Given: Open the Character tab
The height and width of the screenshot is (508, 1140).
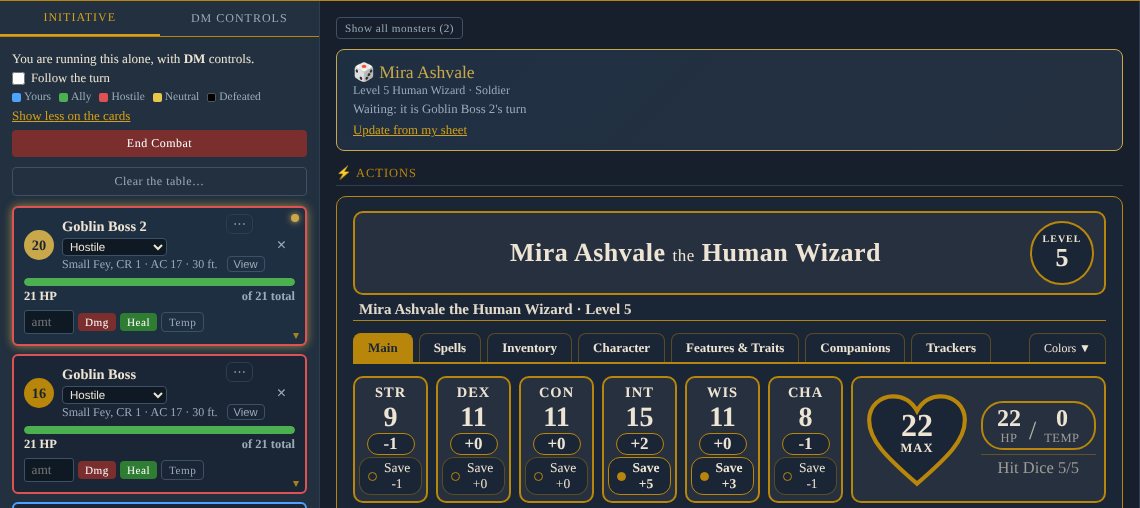Looking at the screenshot, I should pyautogui.click(x=621, y=347).
